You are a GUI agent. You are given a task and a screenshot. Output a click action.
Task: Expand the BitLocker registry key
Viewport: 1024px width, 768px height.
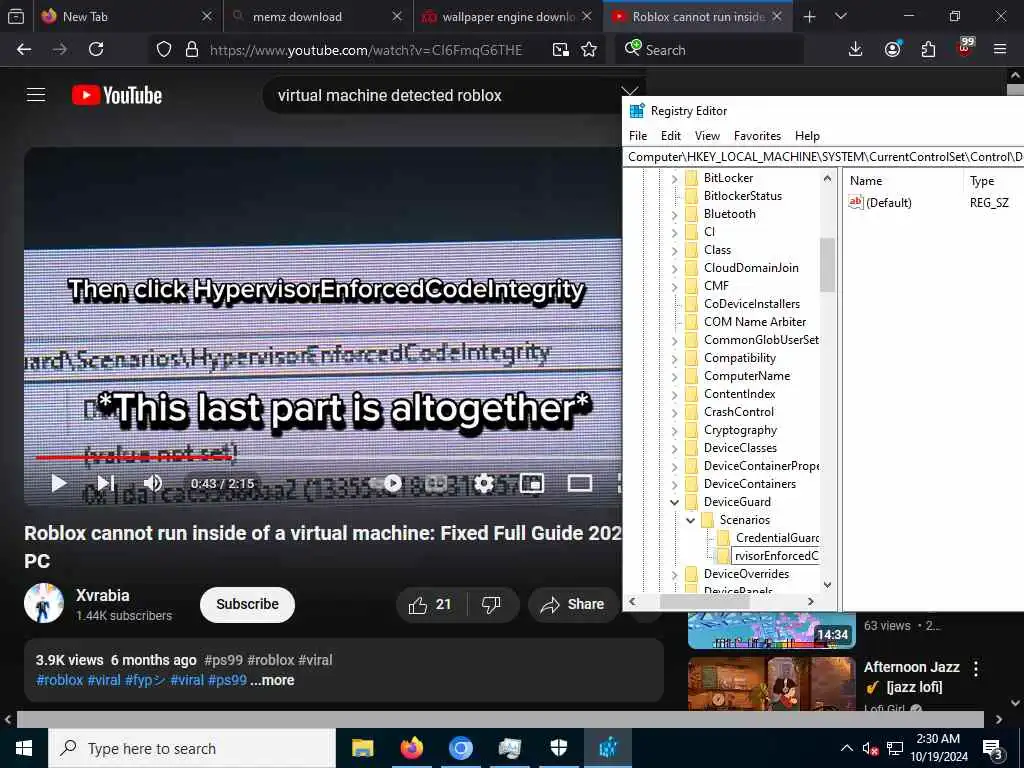click(x=675, y=178)
